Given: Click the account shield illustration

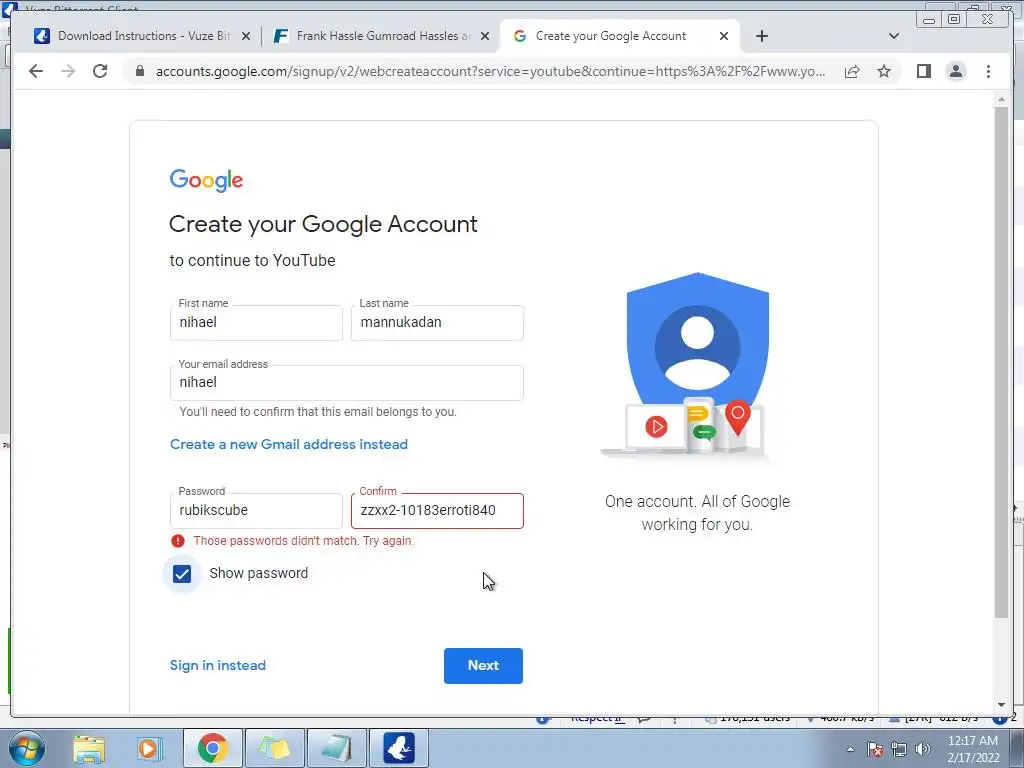Looking at the screenshot, I should (697, 366).
